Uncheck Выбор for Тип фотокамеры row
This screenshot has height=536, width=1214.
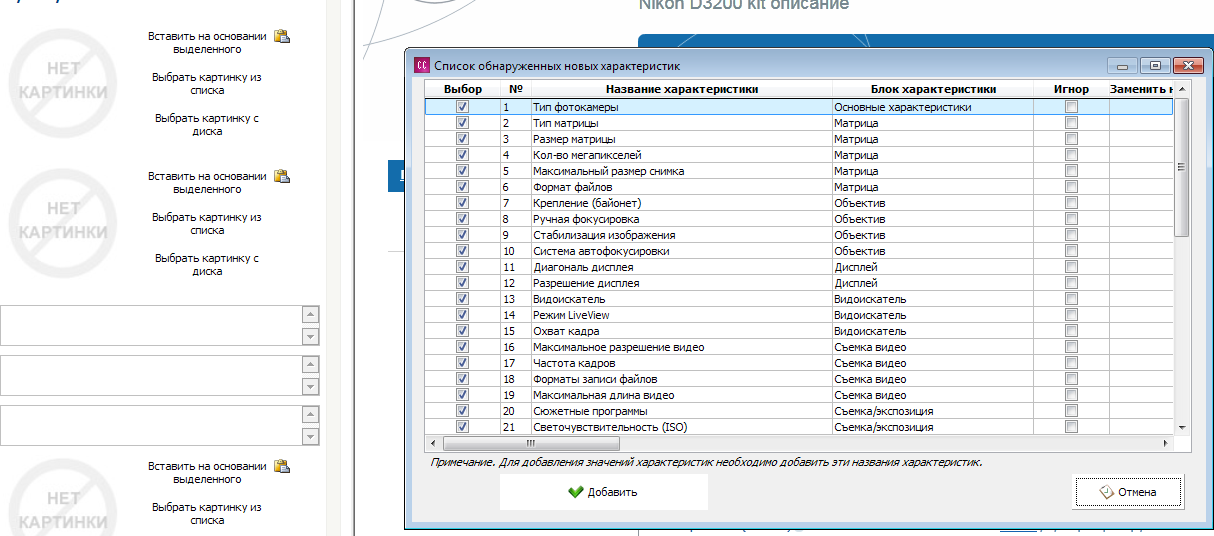point(462,107)
